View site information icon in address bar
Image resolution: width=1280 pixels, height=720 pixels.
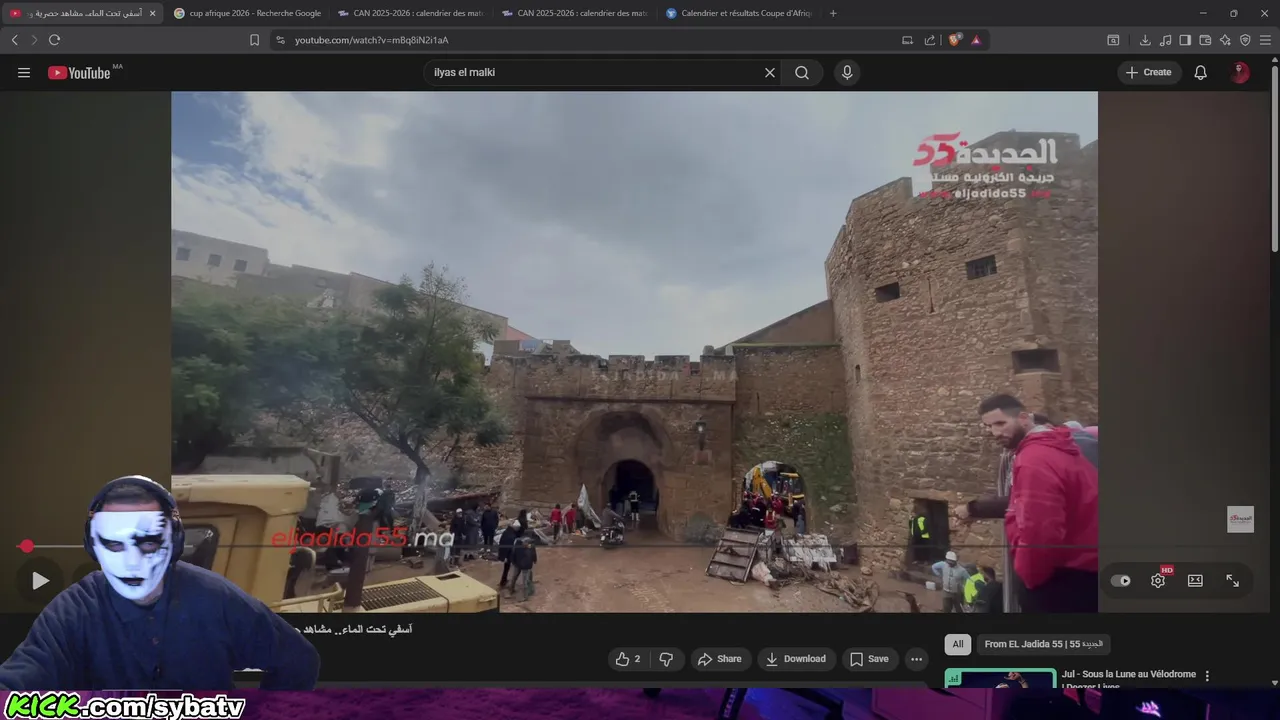(x=280, y=40)
